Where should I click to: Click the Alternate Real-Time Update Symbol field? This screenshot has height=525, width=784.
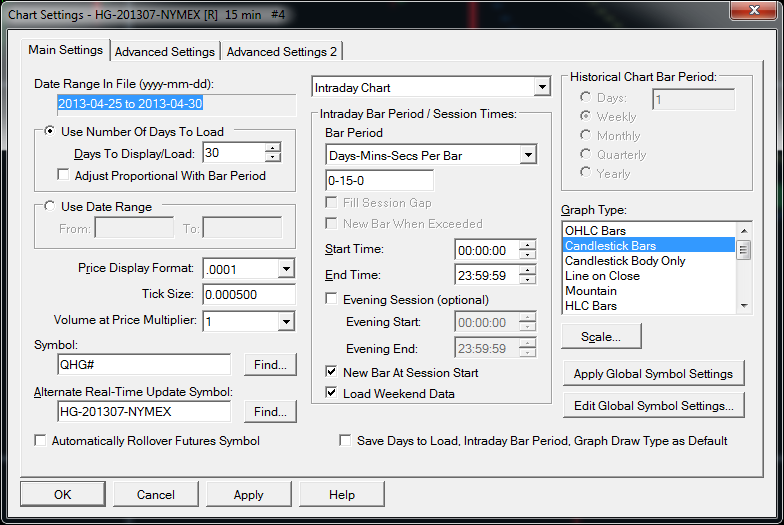(x=144, y=412)
